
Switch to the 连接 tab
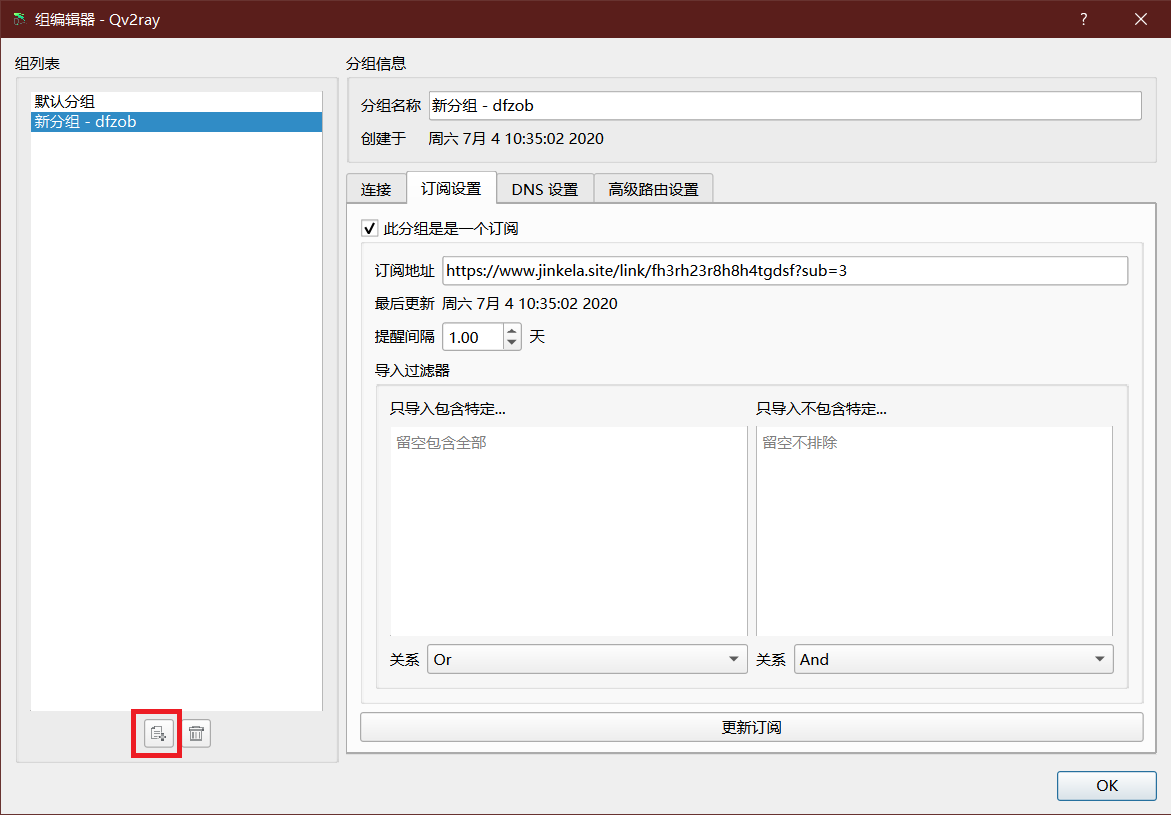pyautogui.click(x=376, y=189)
